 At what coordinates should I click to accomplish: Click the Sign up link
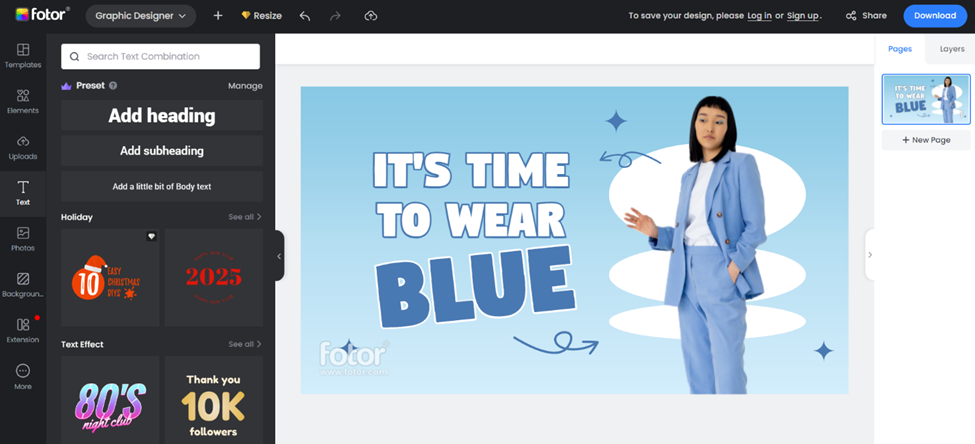(803, 16)
